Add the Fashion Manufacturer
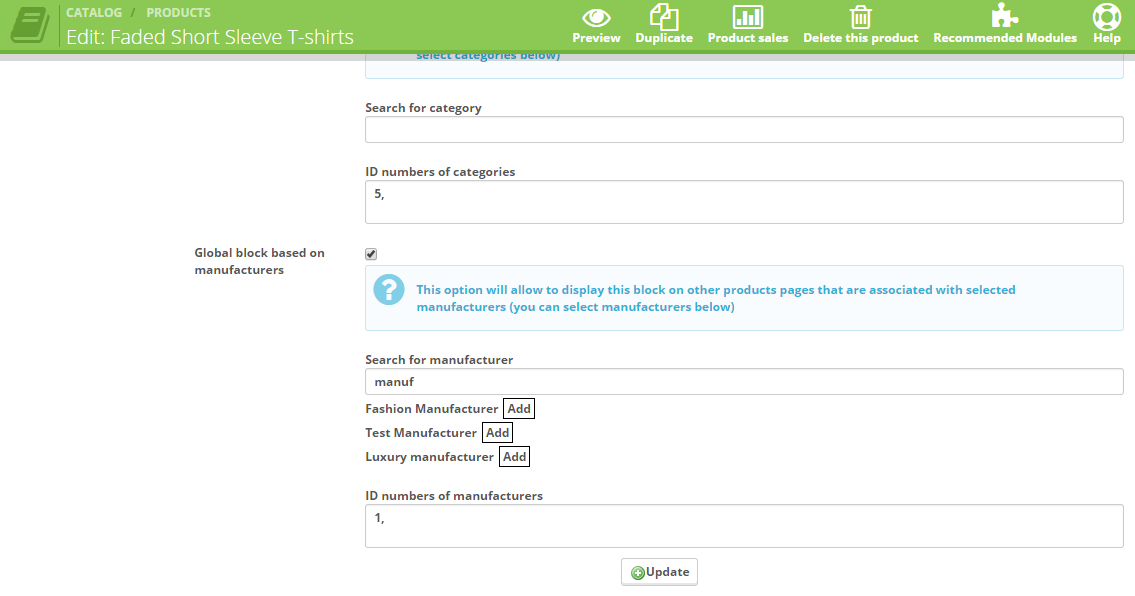This screenshot has width=1135, height=596. tap(518, 408)
